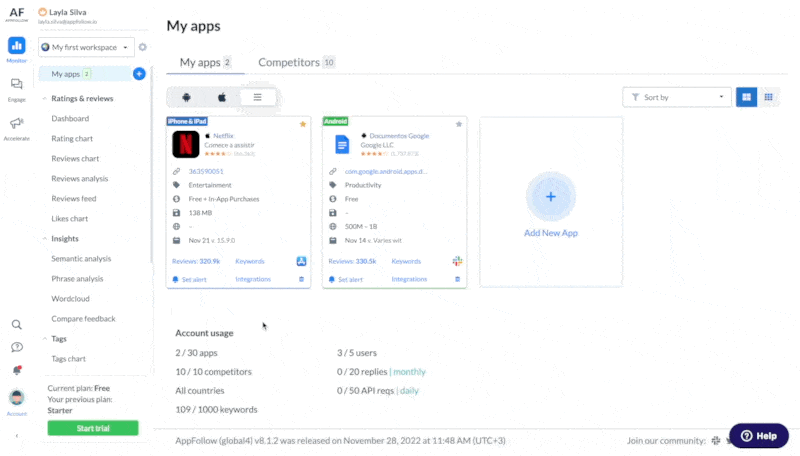This screenshot has height=456, width=800.
Task: Open the Account avatar icon
Action: click(x=17, y=397)
